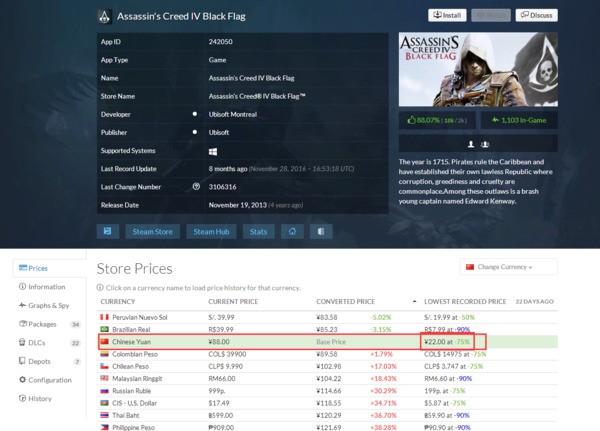Click the CURRENCY column header
The height and width of the screenshot is (431, 600).
pos(118,302)
